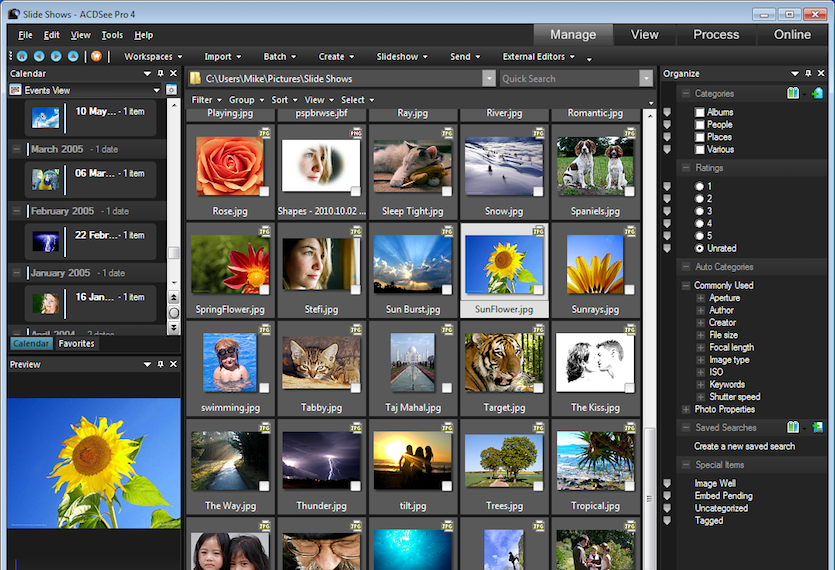Open the Events View dropdown
The height and width of the screenshot is (570, 835).
tap(157, 90)
